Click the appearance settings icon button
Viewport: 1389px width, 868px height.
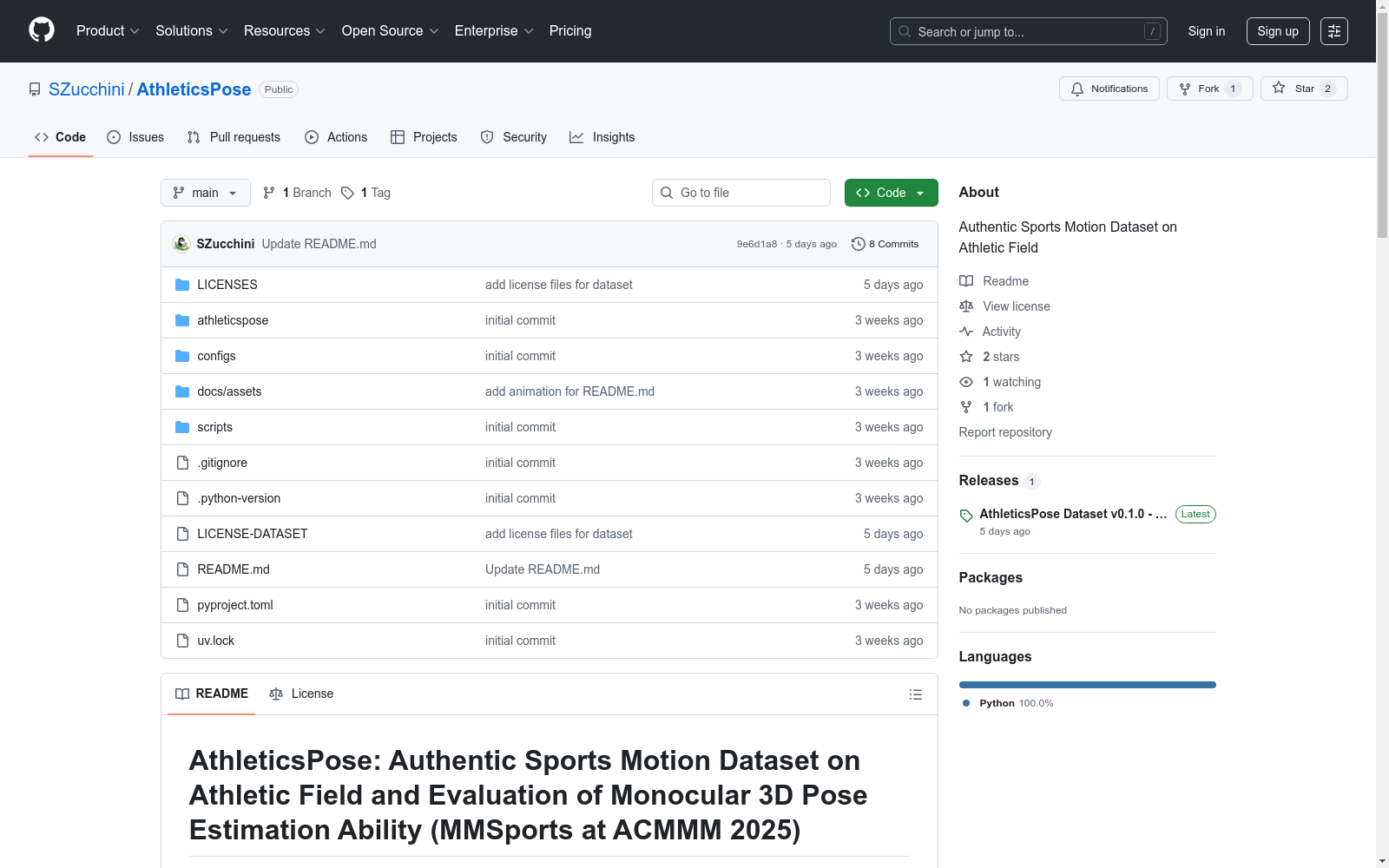(1334, 31)
